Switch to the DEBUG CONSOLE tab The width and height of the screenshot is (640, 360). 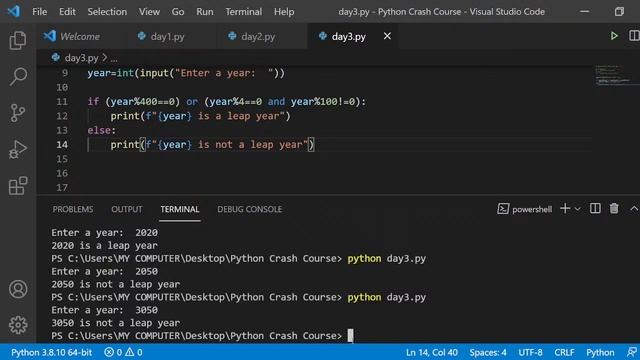(x=249, y=209)
